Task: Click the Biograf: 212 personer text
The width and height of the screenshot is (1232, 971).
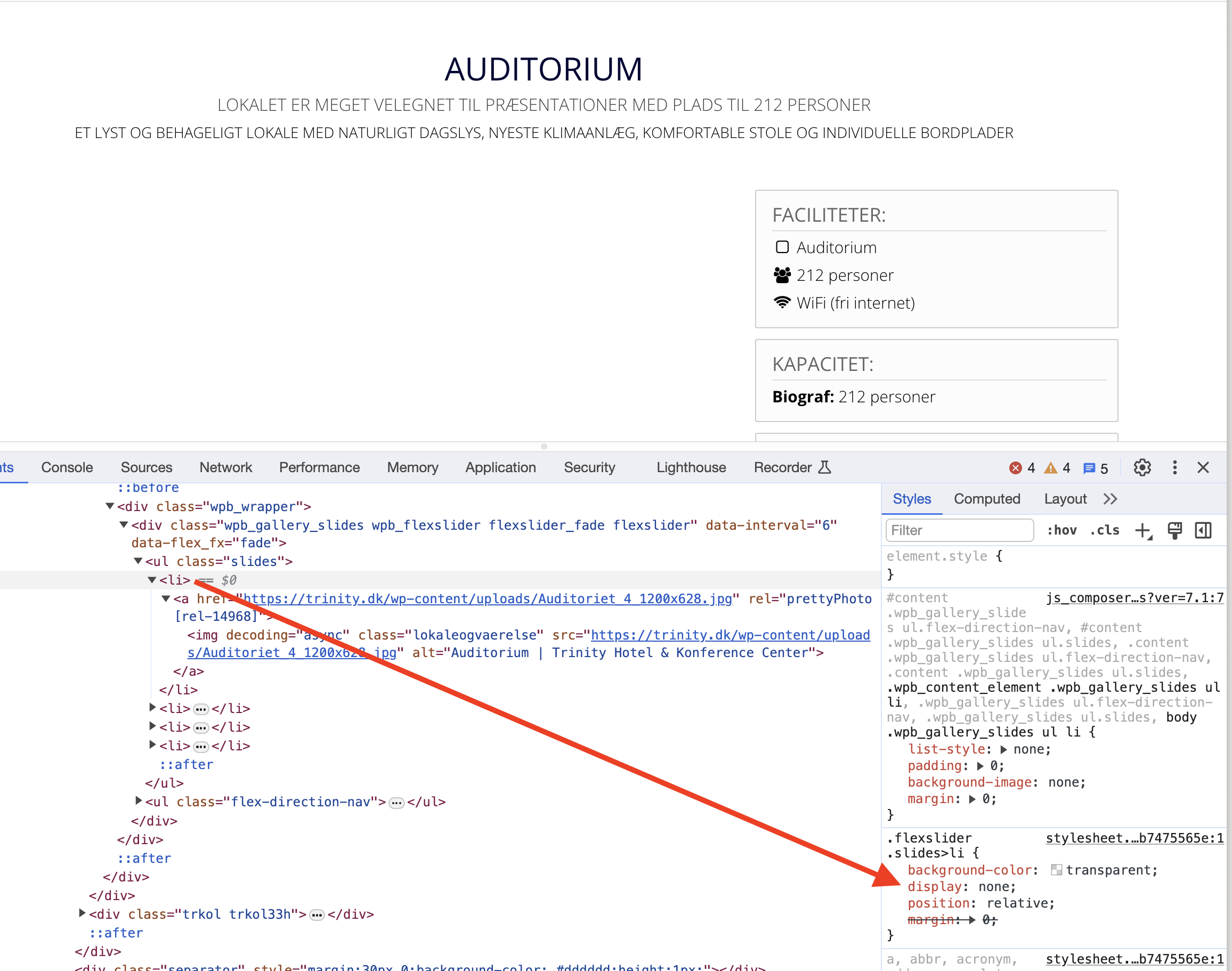Action: point(853,397)
